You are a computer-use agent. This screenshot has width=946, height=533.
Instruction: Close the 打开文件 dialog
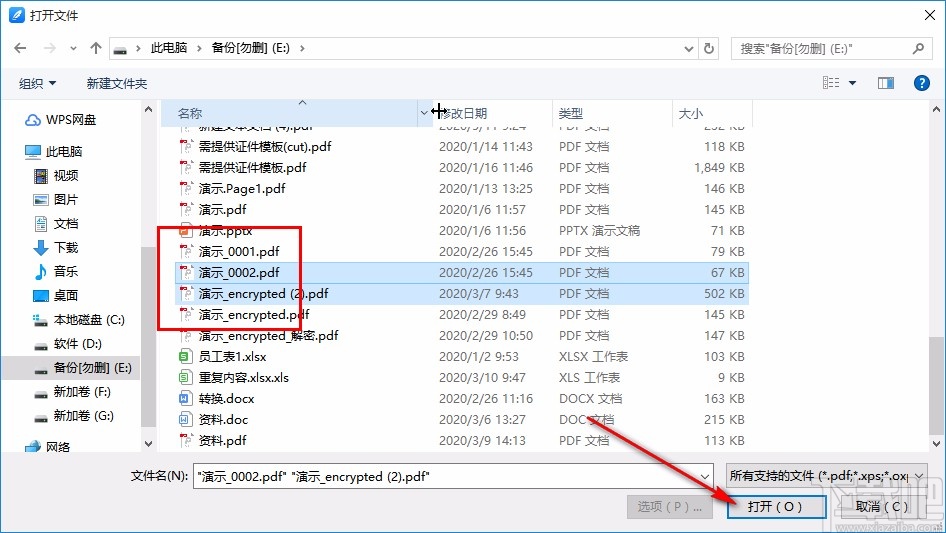[x=930, y=15]
